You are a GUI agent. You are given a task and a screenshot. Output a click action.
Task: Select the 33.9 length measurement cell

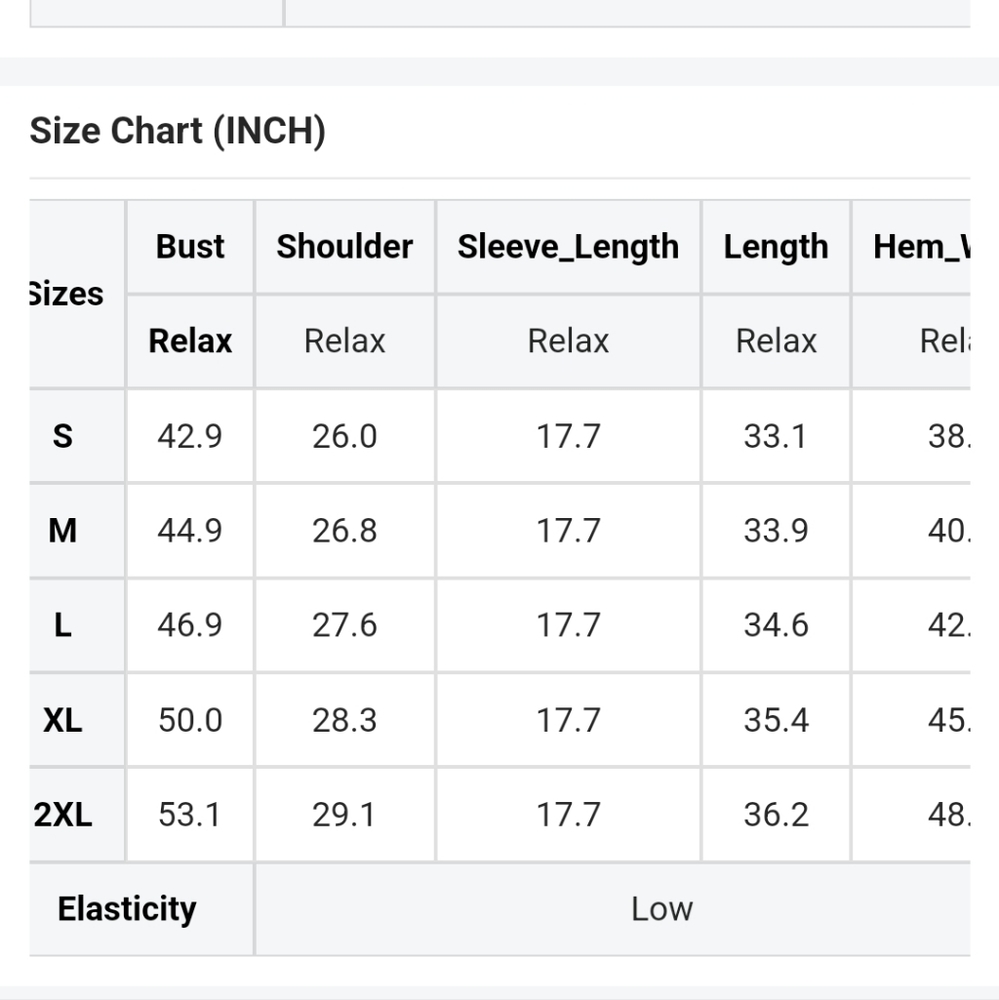coord(776,530)
